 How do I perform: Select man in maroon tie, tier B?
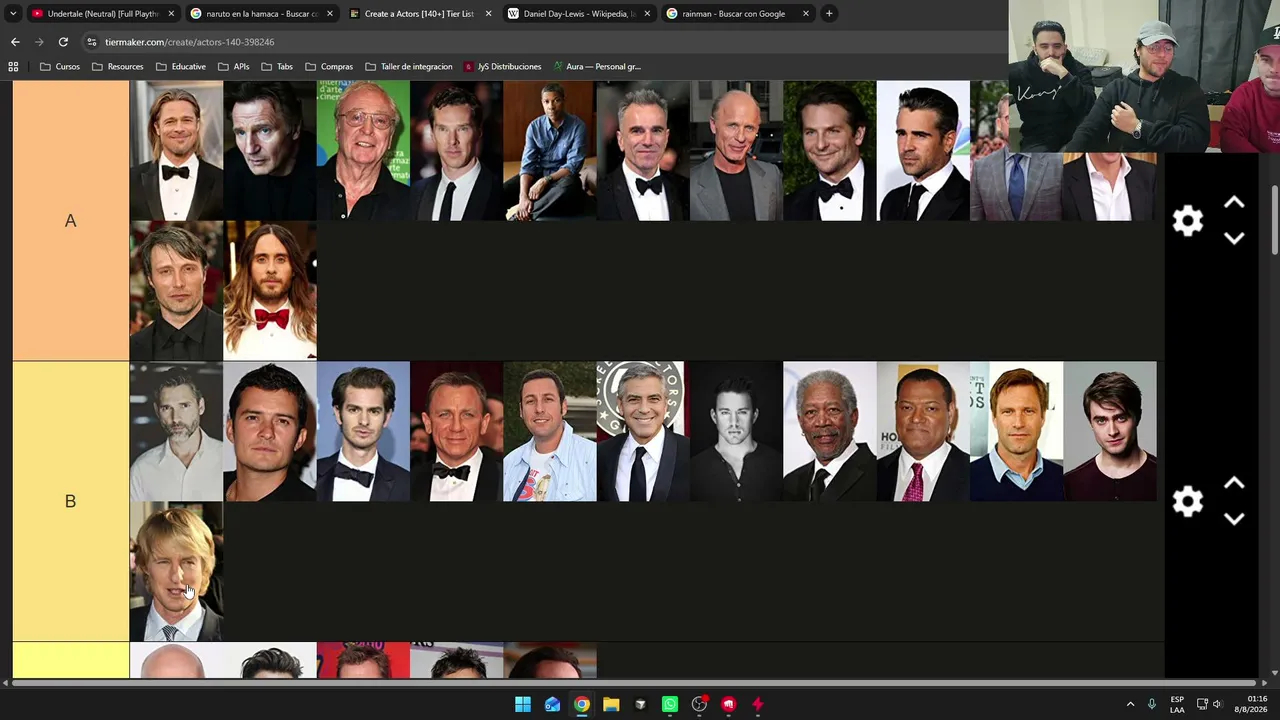coord(923,431)
